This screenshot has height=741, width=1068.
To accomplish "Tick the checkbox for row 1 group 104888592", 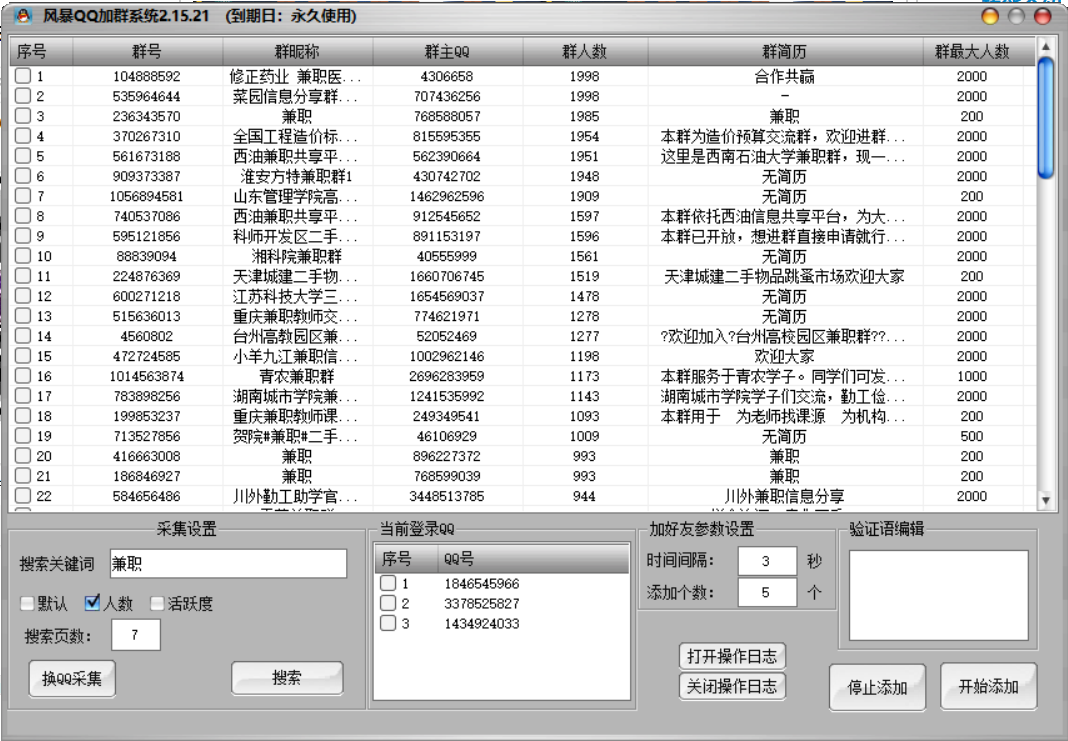I will tap(23, 76).
